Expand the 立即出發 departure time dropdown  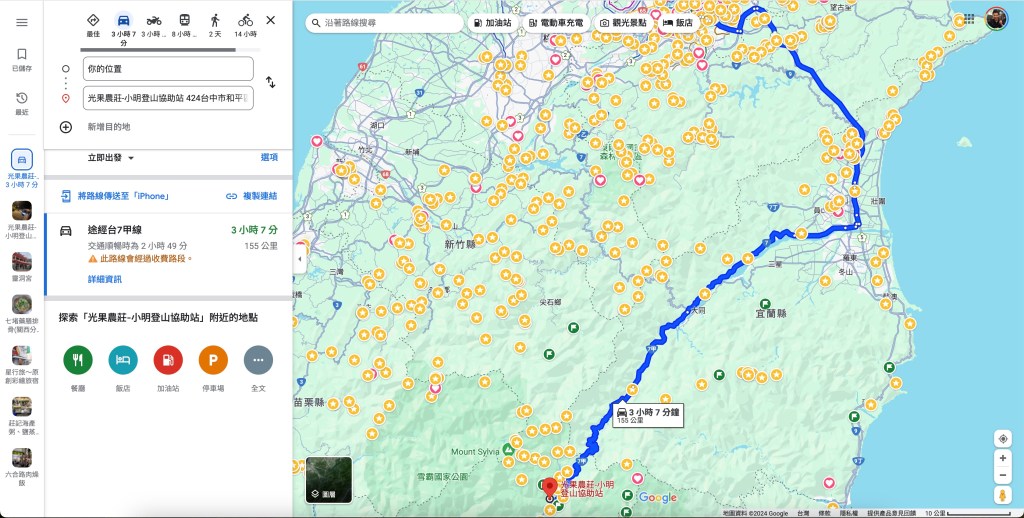[x=110, y=158]
